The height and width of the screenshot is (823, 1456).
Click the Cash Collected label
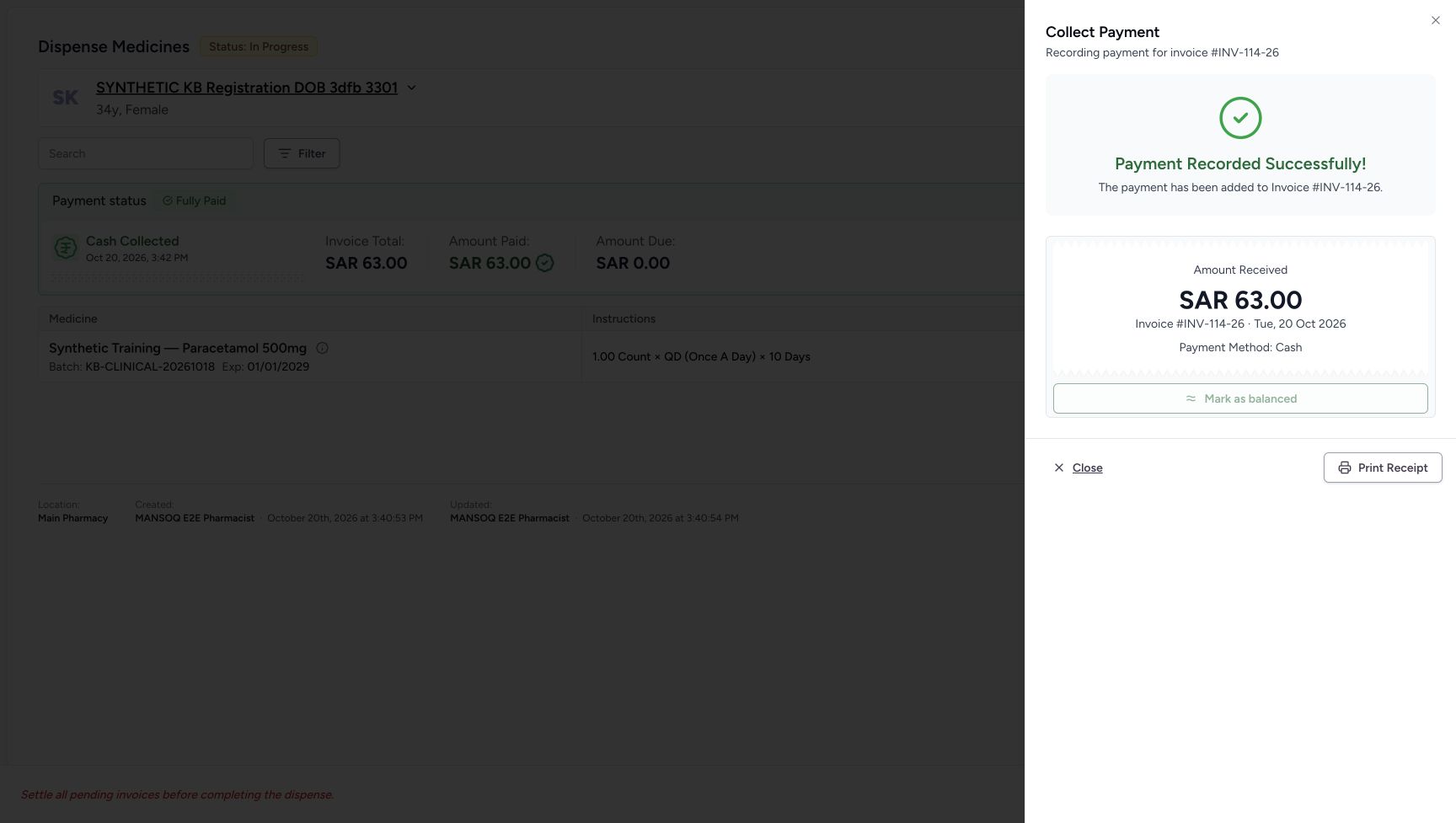132,241
